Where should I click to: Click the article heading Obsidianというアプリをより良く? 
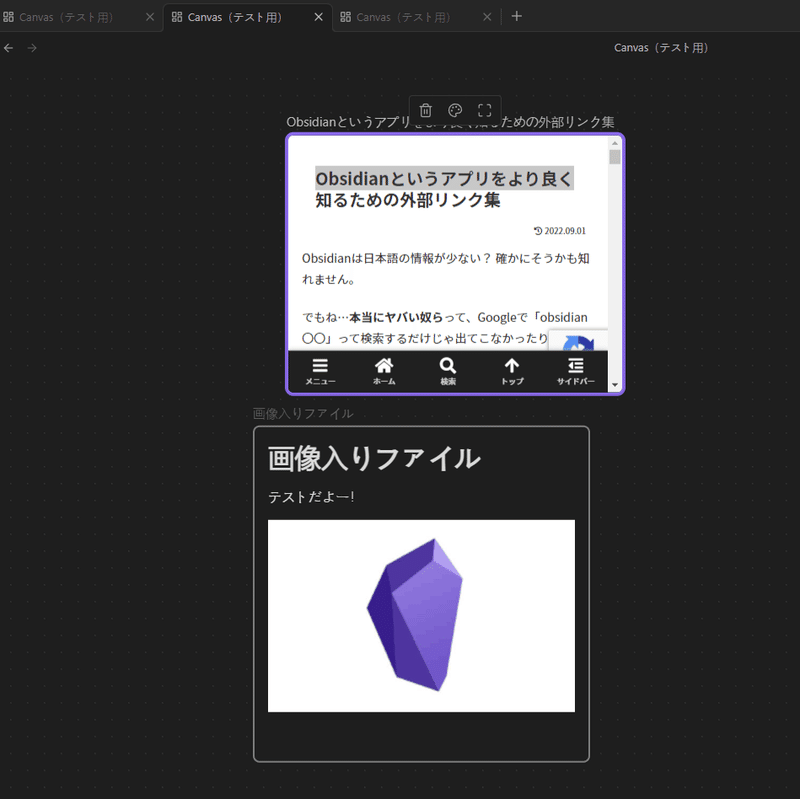(444, 179)
